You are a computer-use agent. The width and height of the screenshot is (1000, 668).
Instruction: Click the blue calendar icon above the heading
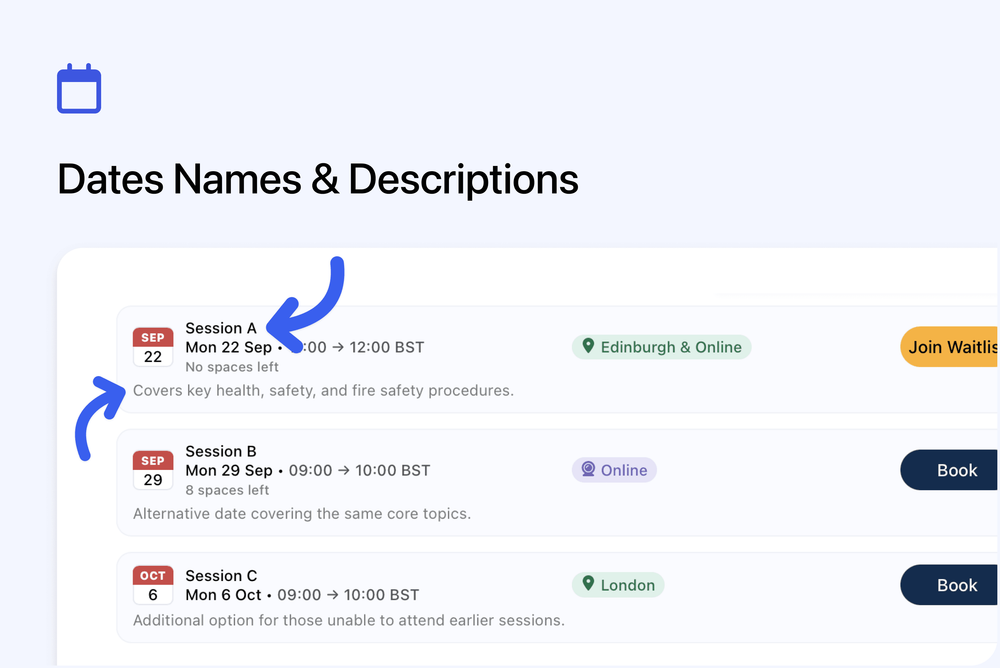click(x=79, y=89)
